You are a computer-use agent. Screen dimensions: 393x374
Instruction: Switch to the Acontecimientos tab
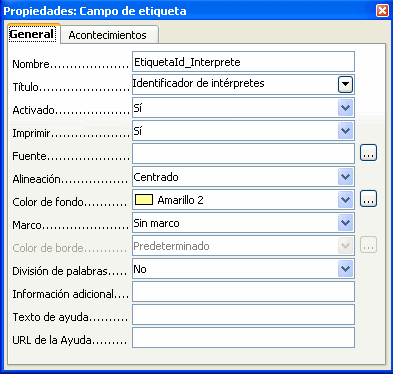click(x=109, y=35)
